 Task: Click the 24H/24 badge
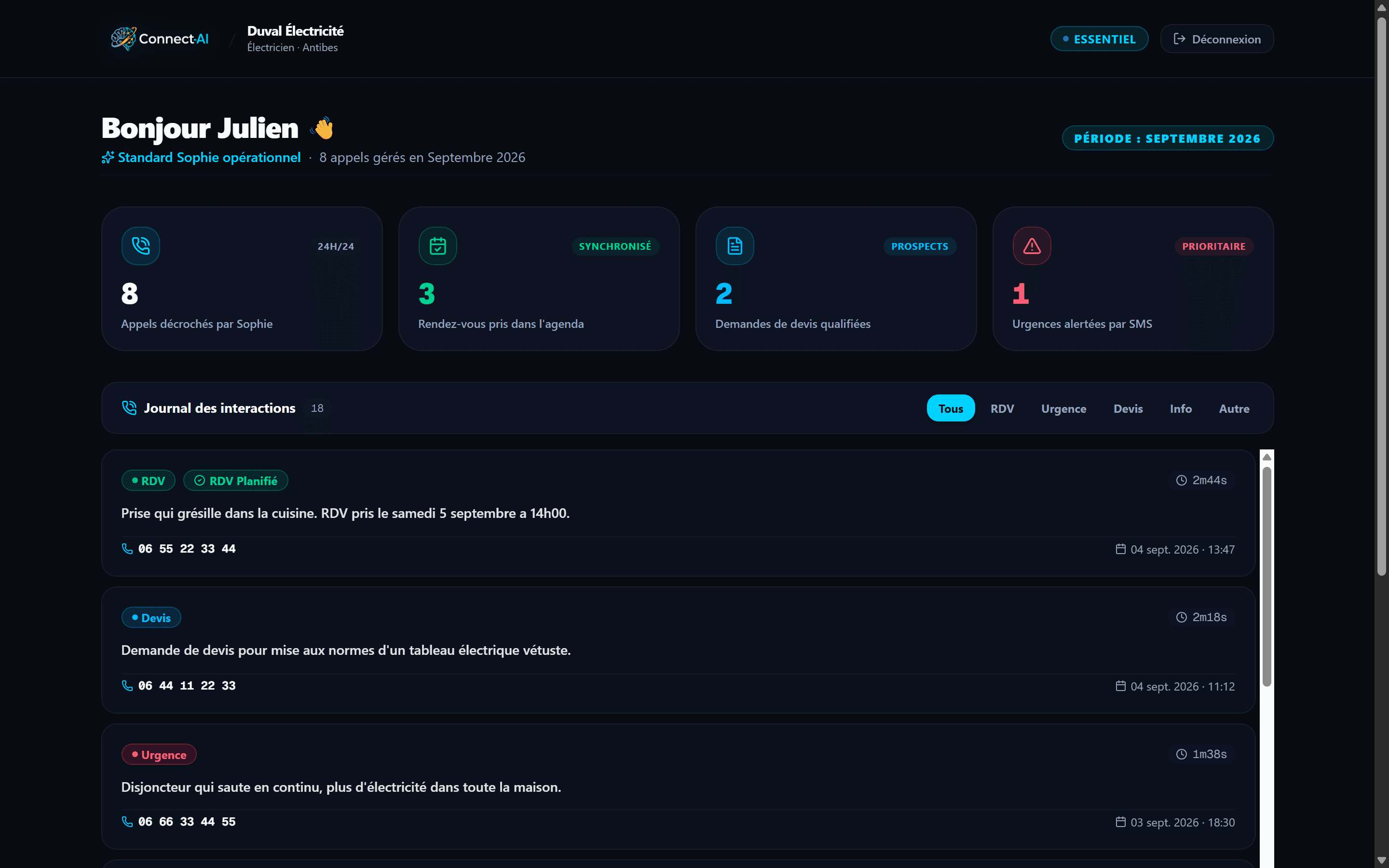[336, 246]
